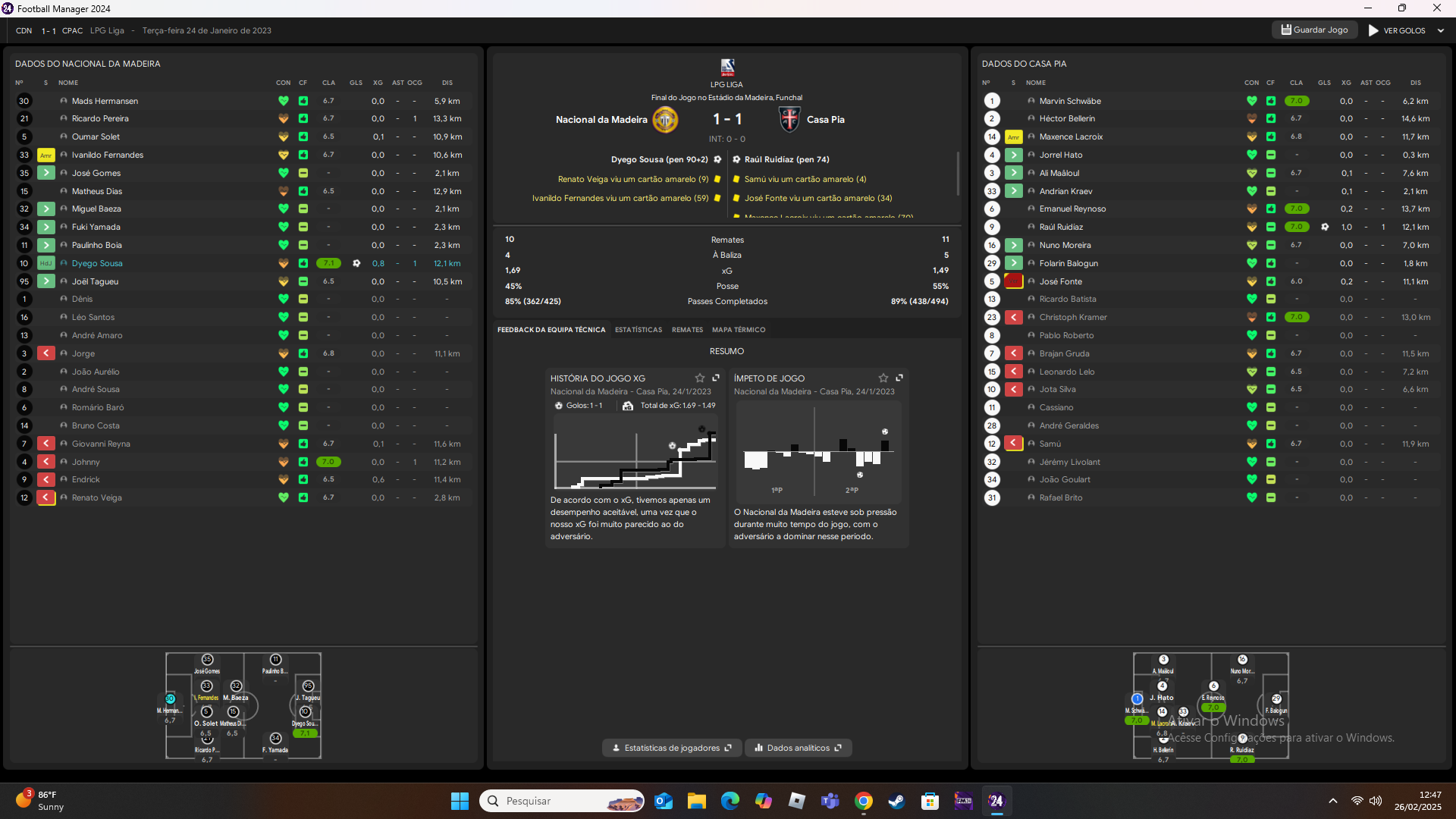Click player icon next to Rafael Brito
This screenshot has height=819, width=1456.
click(1031, 497)
